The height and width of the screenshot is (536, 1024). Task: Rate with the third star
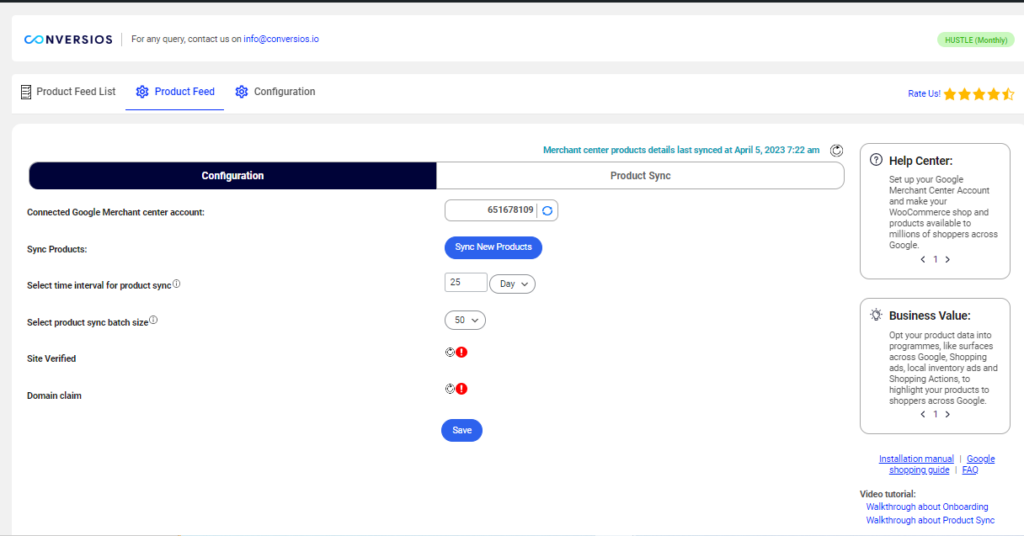[x=979, y=94]
